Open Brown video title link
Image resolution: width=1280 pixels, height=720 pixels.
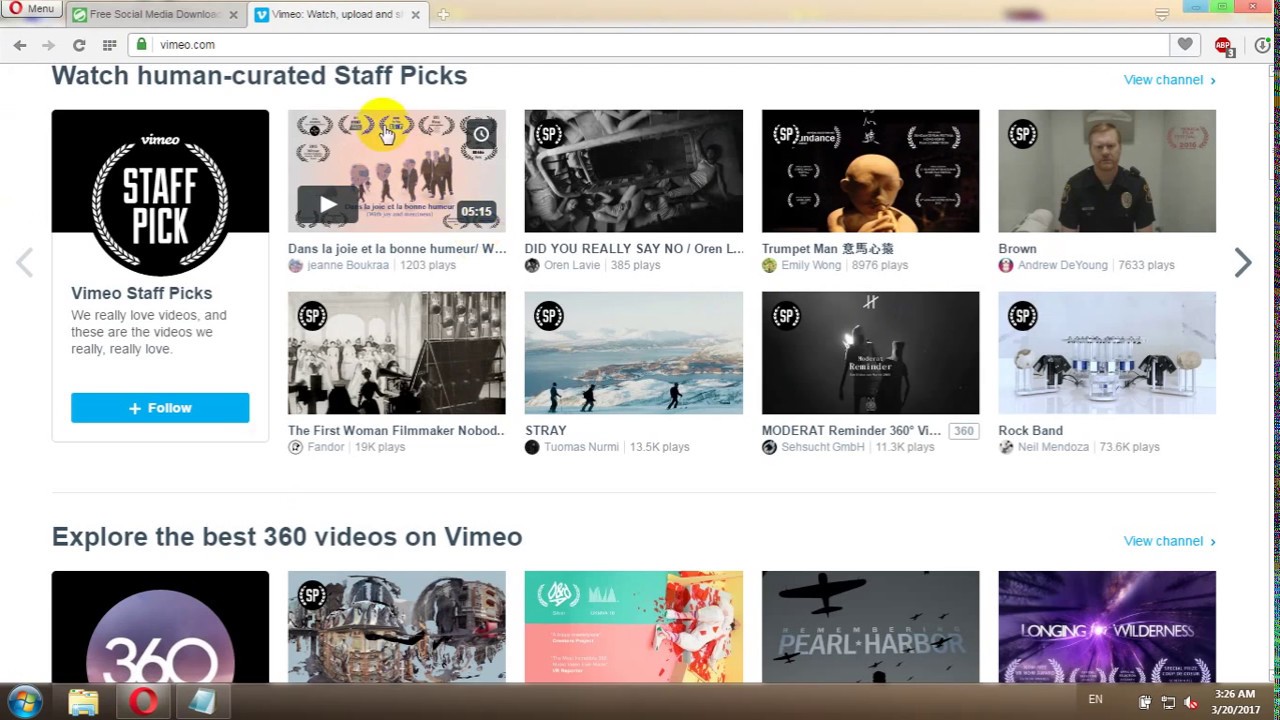1017,249
